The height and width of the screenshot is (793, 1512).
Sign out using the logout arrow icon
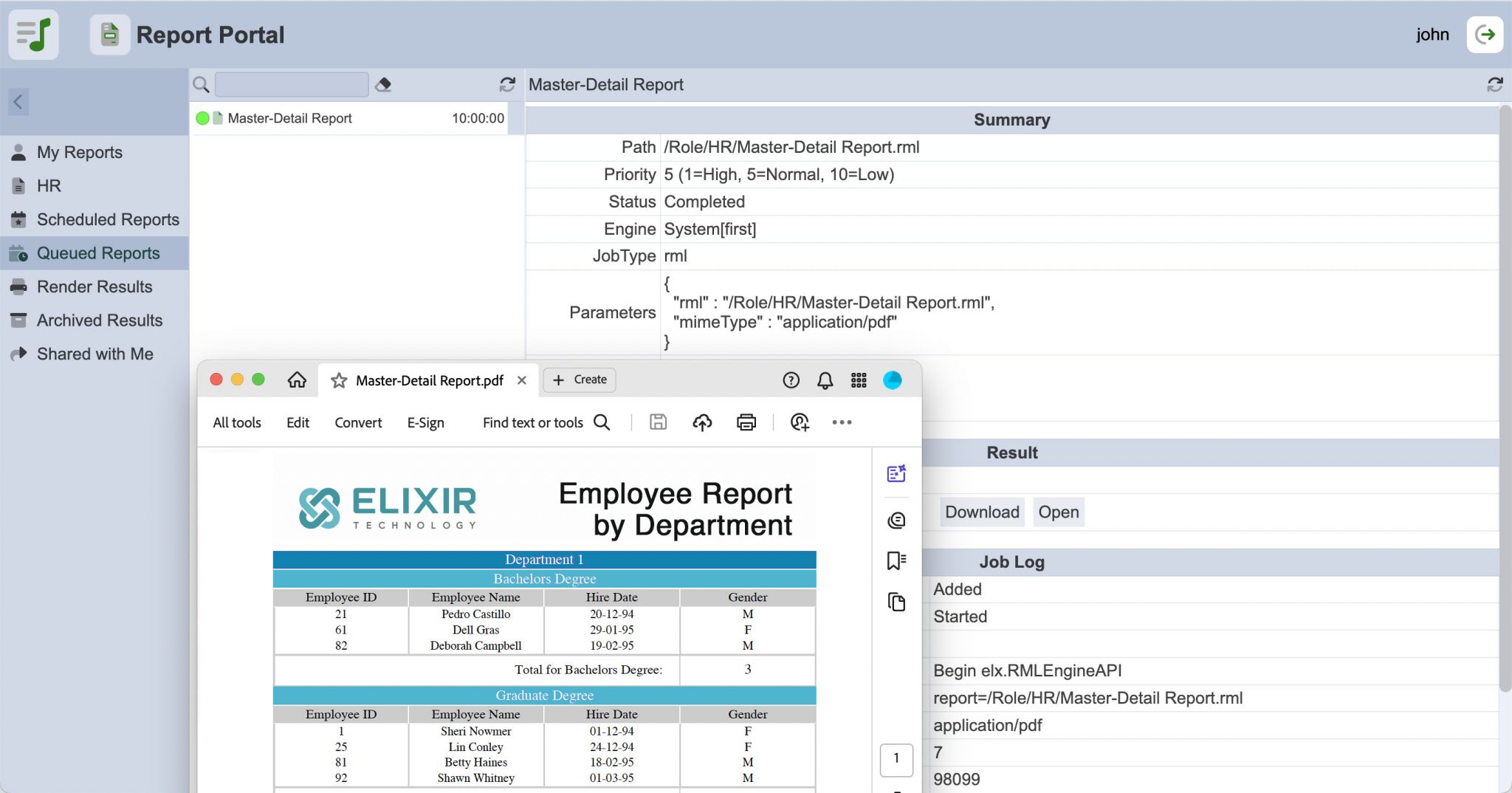[x=1485, y=34]
